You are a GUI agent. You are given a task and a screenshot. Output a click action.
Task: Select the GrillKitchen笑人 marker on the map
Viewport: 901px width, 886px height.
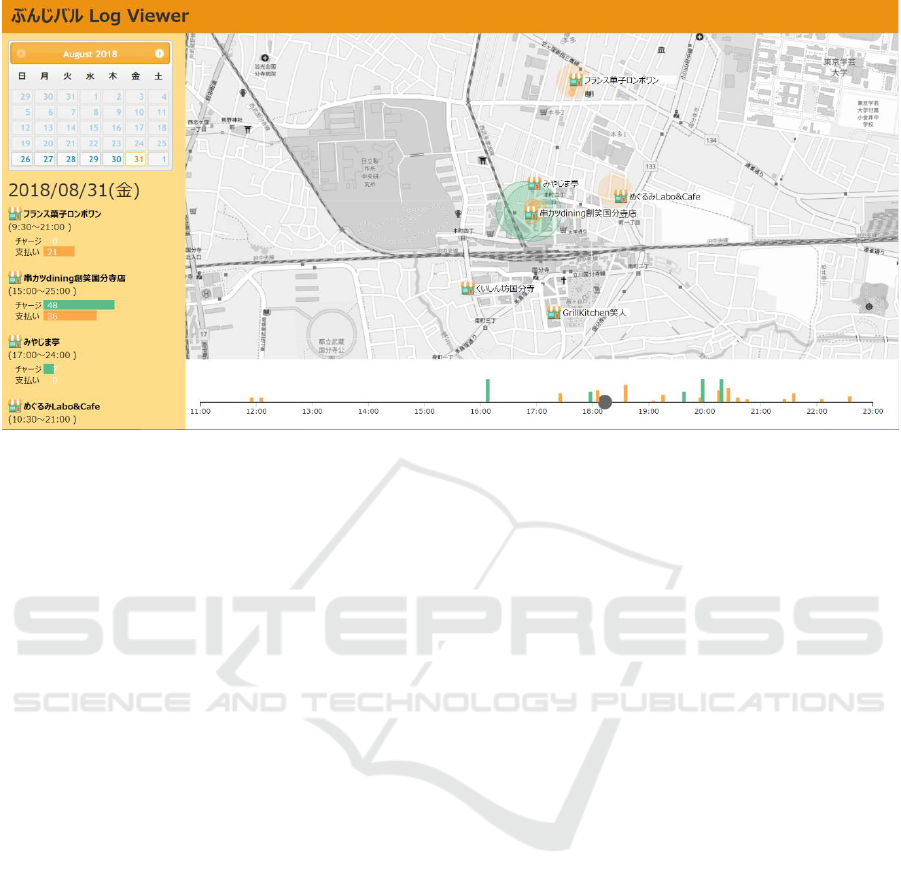[x=553, y=313]
